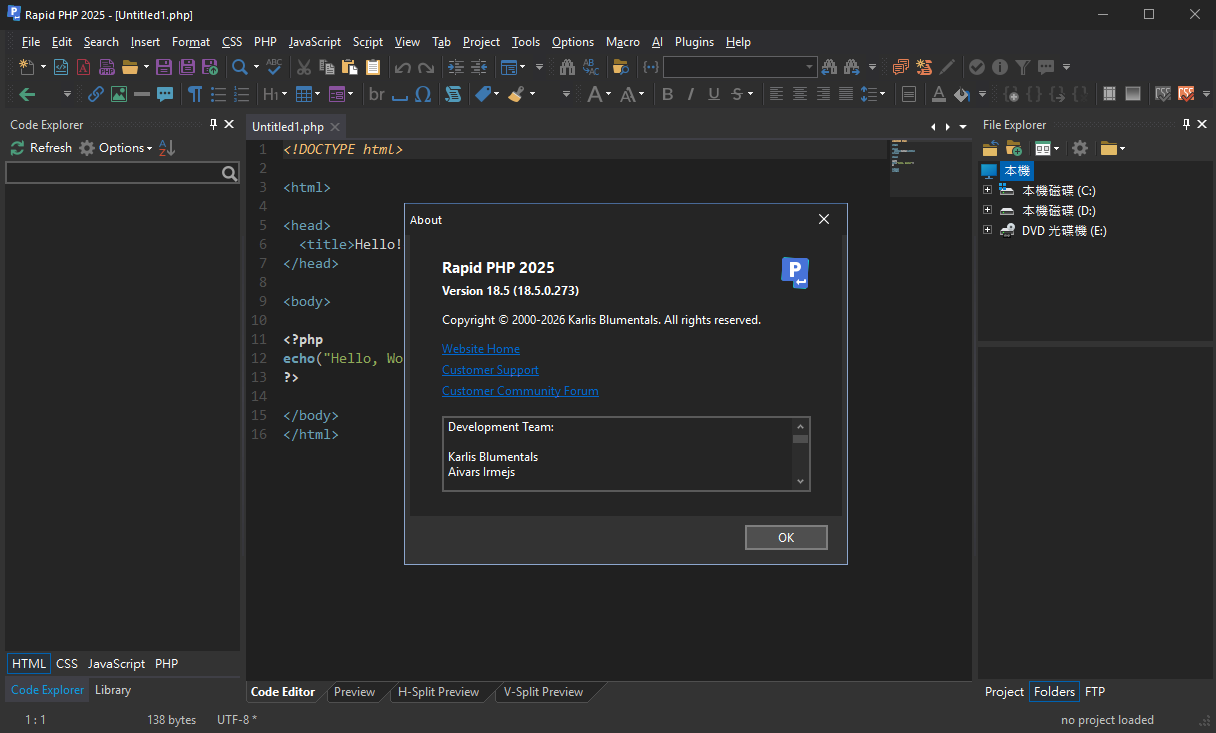The image size is (1216, 733).
Task: Switch to the H-Split Preview tab
Action: [438, 692]
